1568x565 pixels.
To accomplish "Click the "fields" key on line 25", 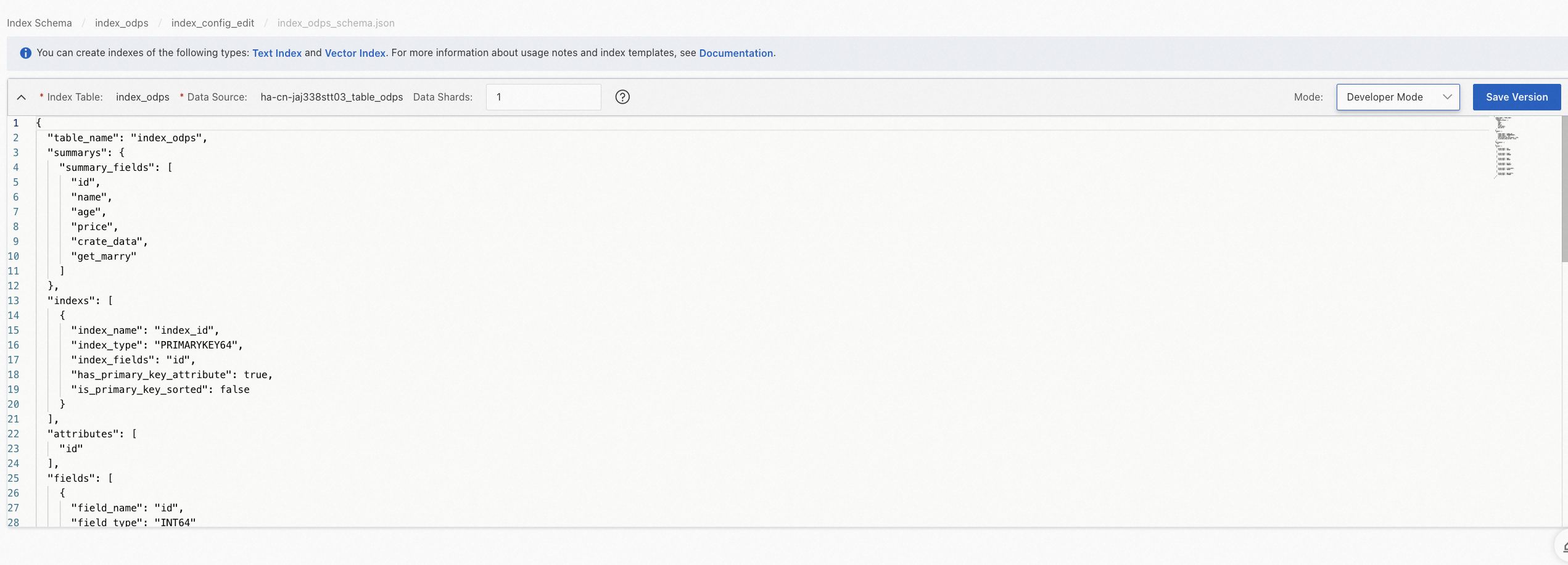I will [71, 478].
